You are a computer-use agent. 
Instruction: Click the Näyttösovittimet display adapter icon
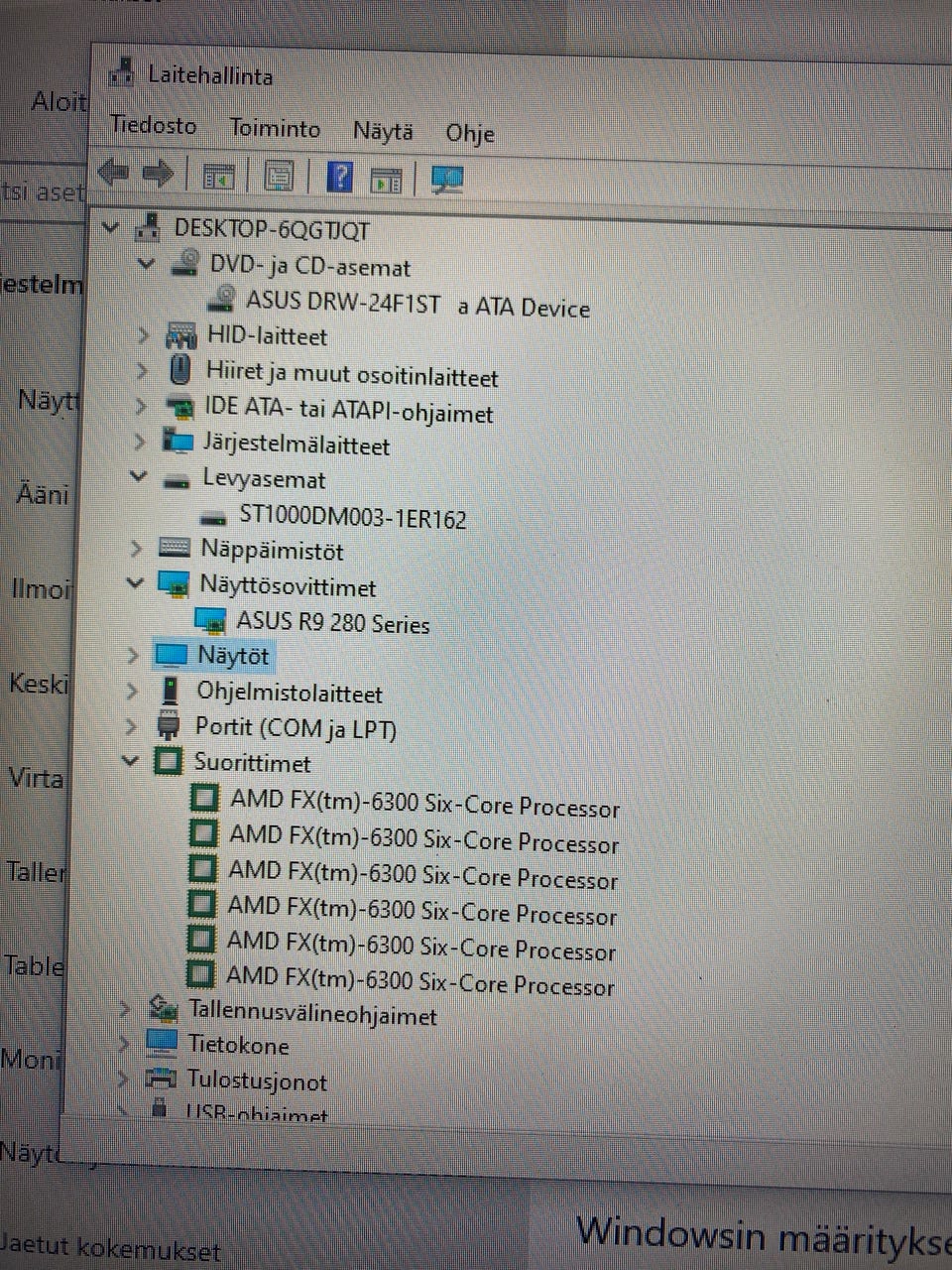175,584
